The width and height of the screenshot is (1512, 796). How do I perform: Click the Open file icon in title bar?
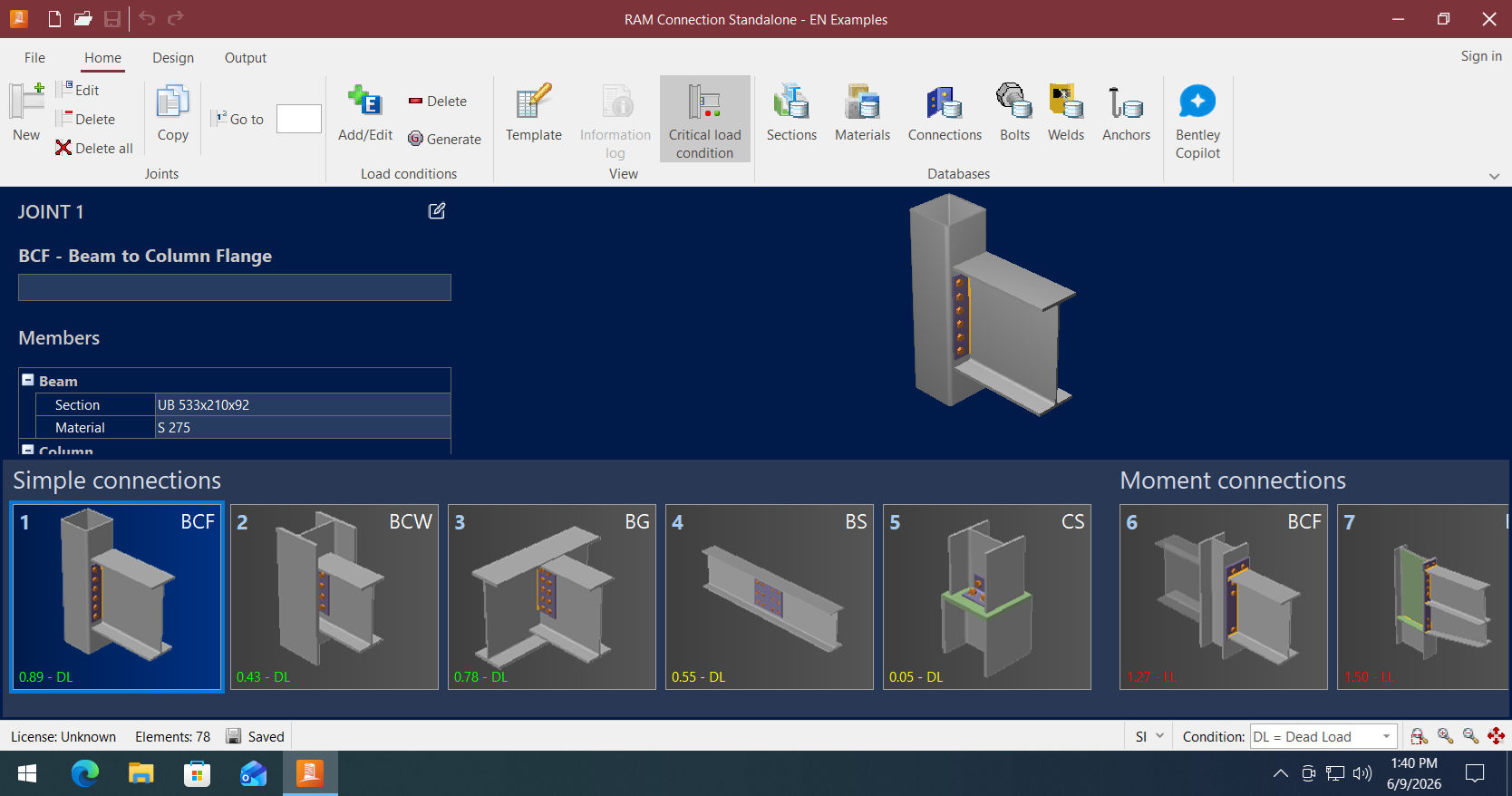83,18
